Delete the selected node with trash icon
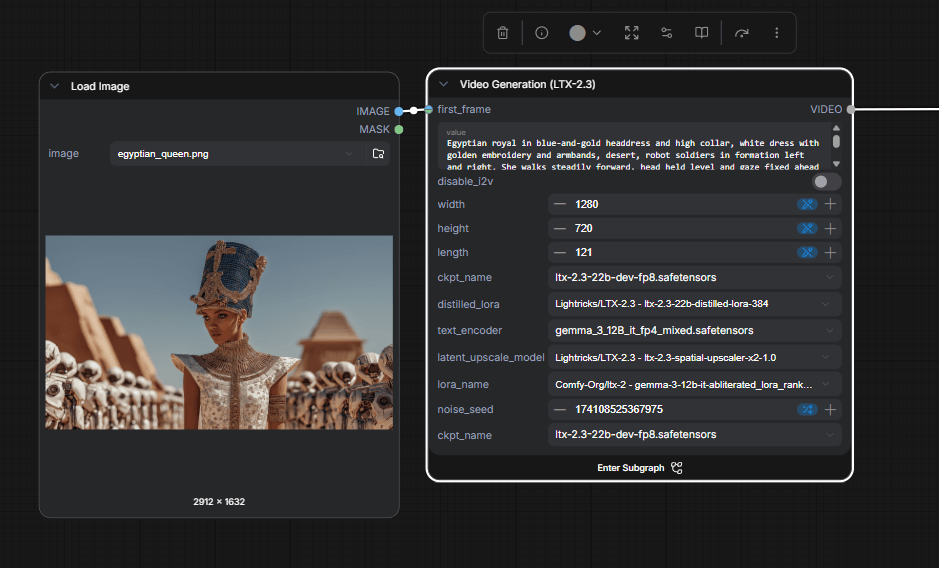 (x=503, y=33)
